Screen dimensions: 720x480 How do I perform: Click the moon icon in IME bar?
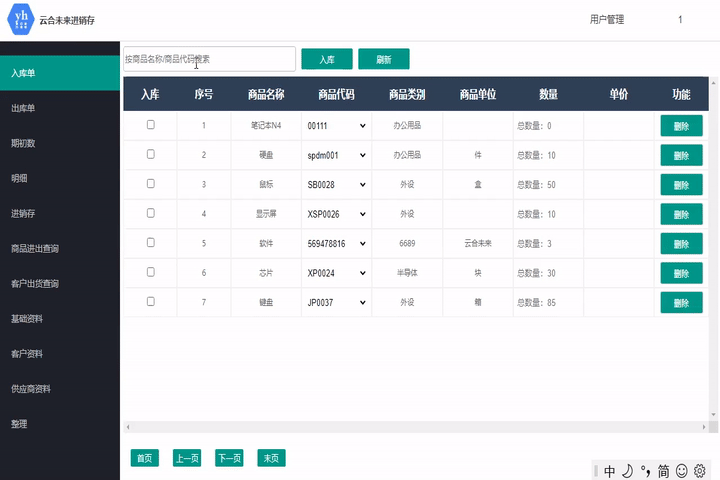click(627, 471)
